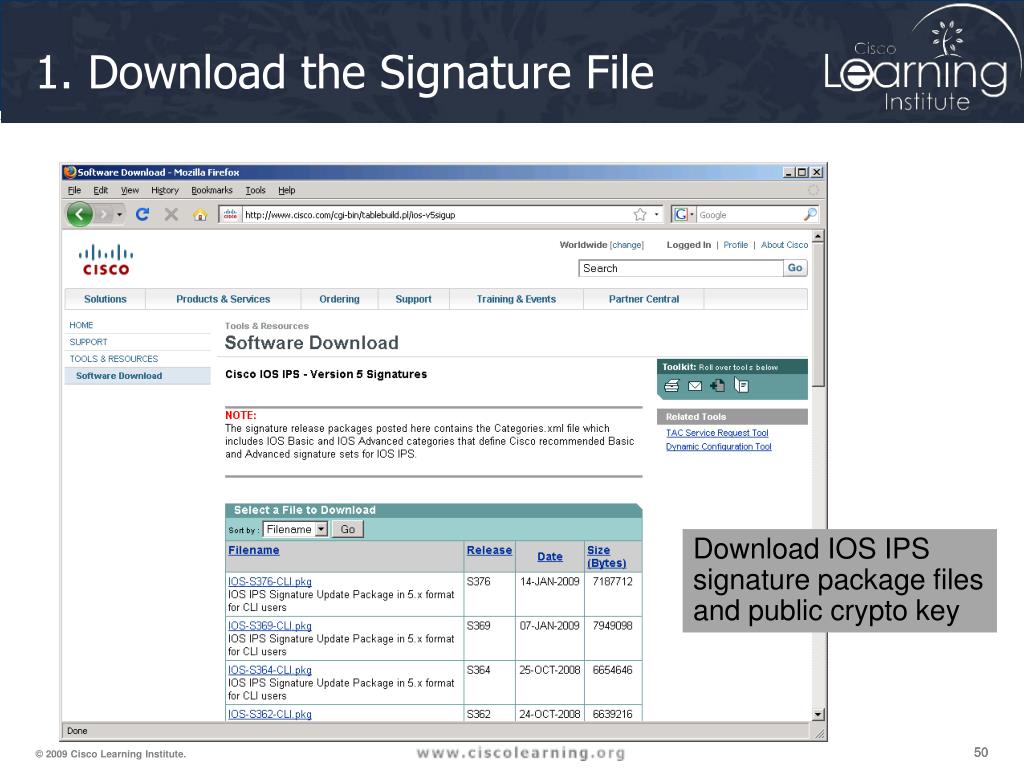The image size is (1024, 768).
Task: Open the Tools menu
Action: click(x=255, y=190)
